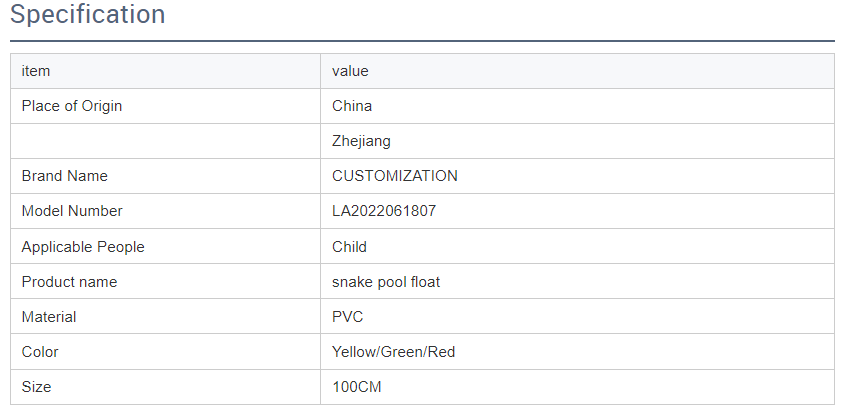Select model number LA2022061807
This screenshot has width=851, height=410.
(384, 211)
